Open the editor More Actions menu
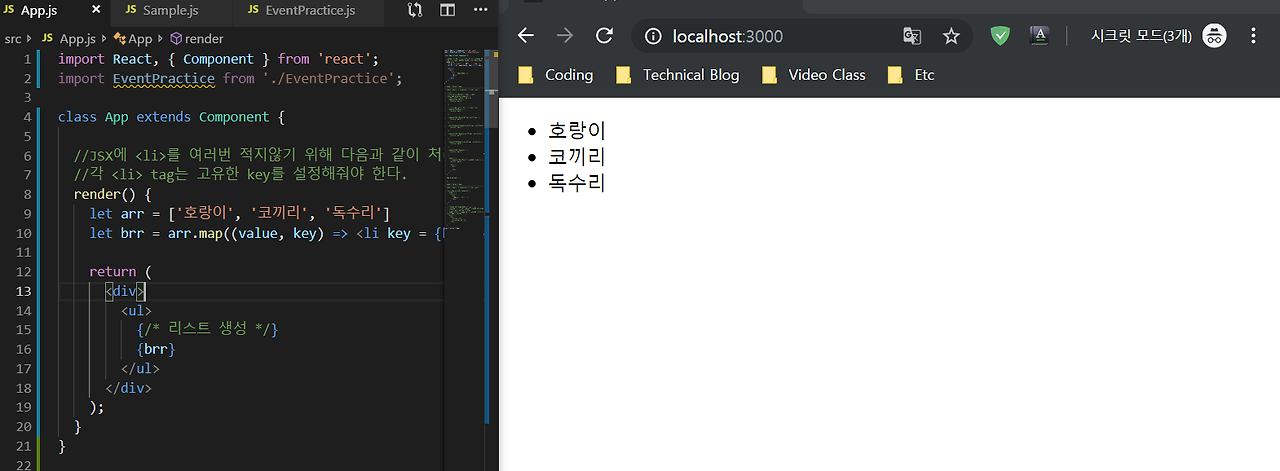 480,10
